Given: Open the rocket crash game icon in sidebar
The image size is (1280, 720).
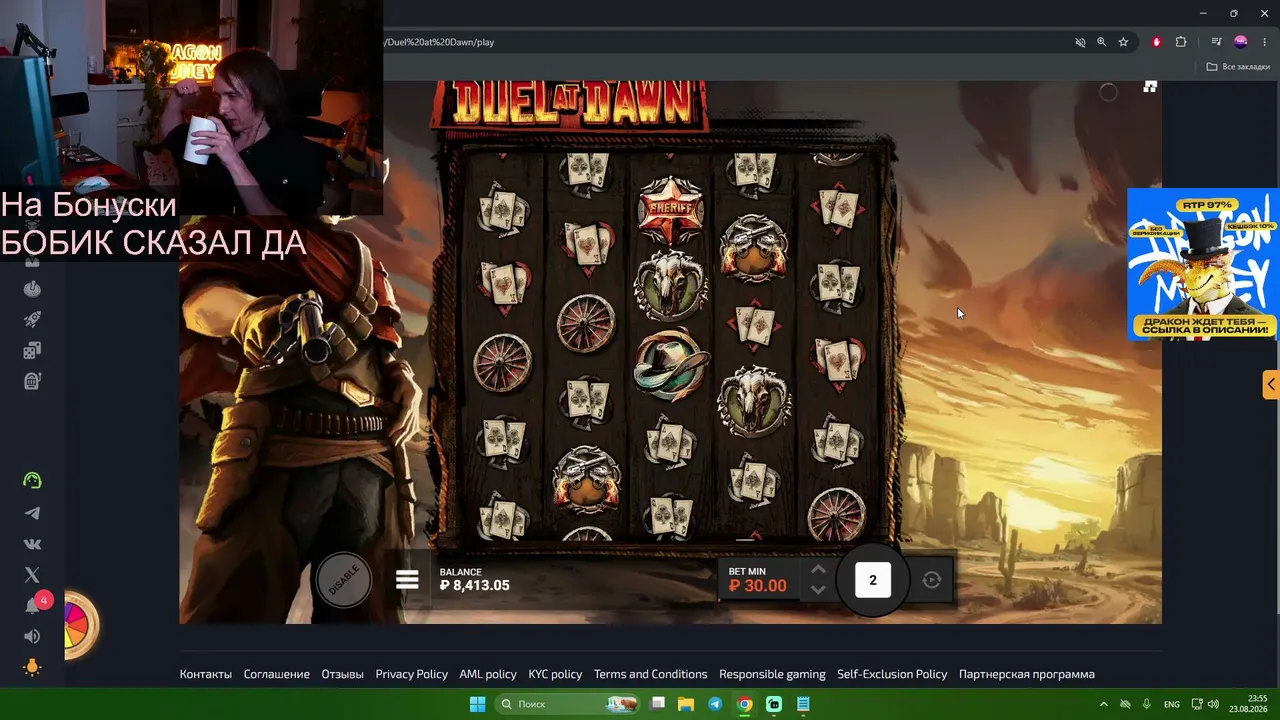Looking at the screenshot, I should 32,320.
